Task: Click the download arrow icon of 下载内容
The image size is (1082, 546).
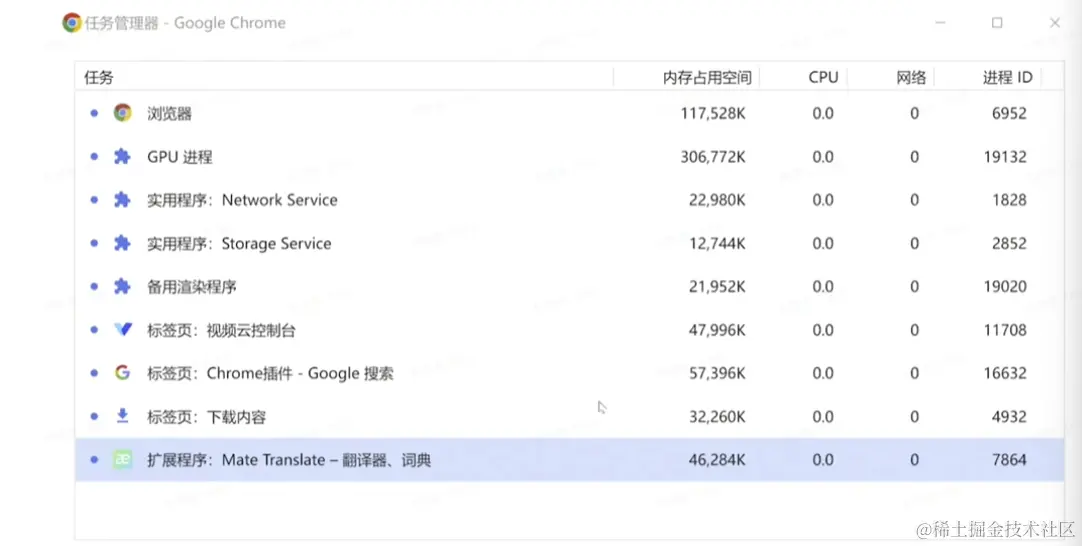Action: point(122,416)
